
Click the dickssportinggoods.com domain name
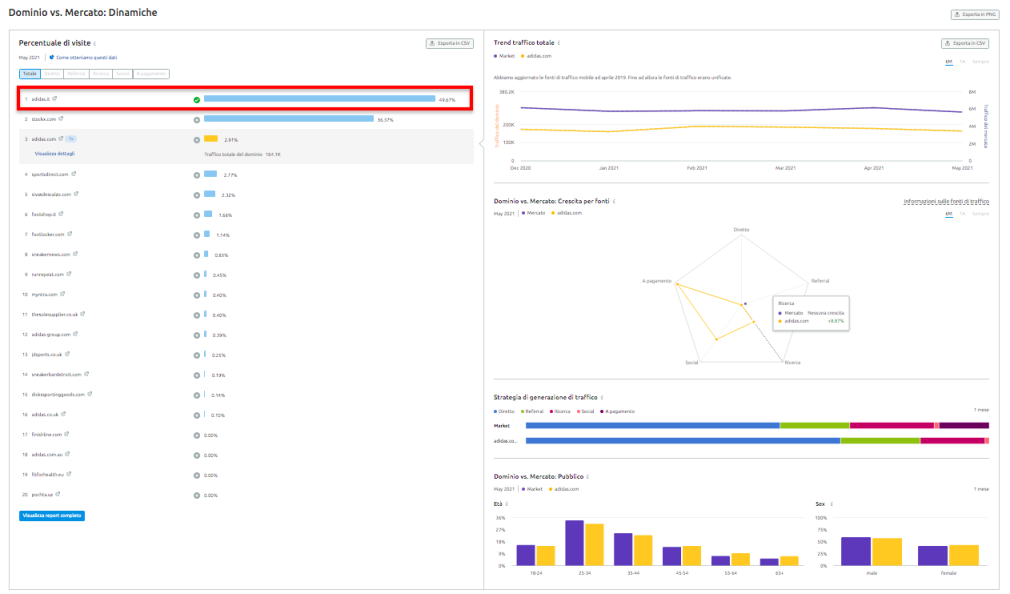58,394
